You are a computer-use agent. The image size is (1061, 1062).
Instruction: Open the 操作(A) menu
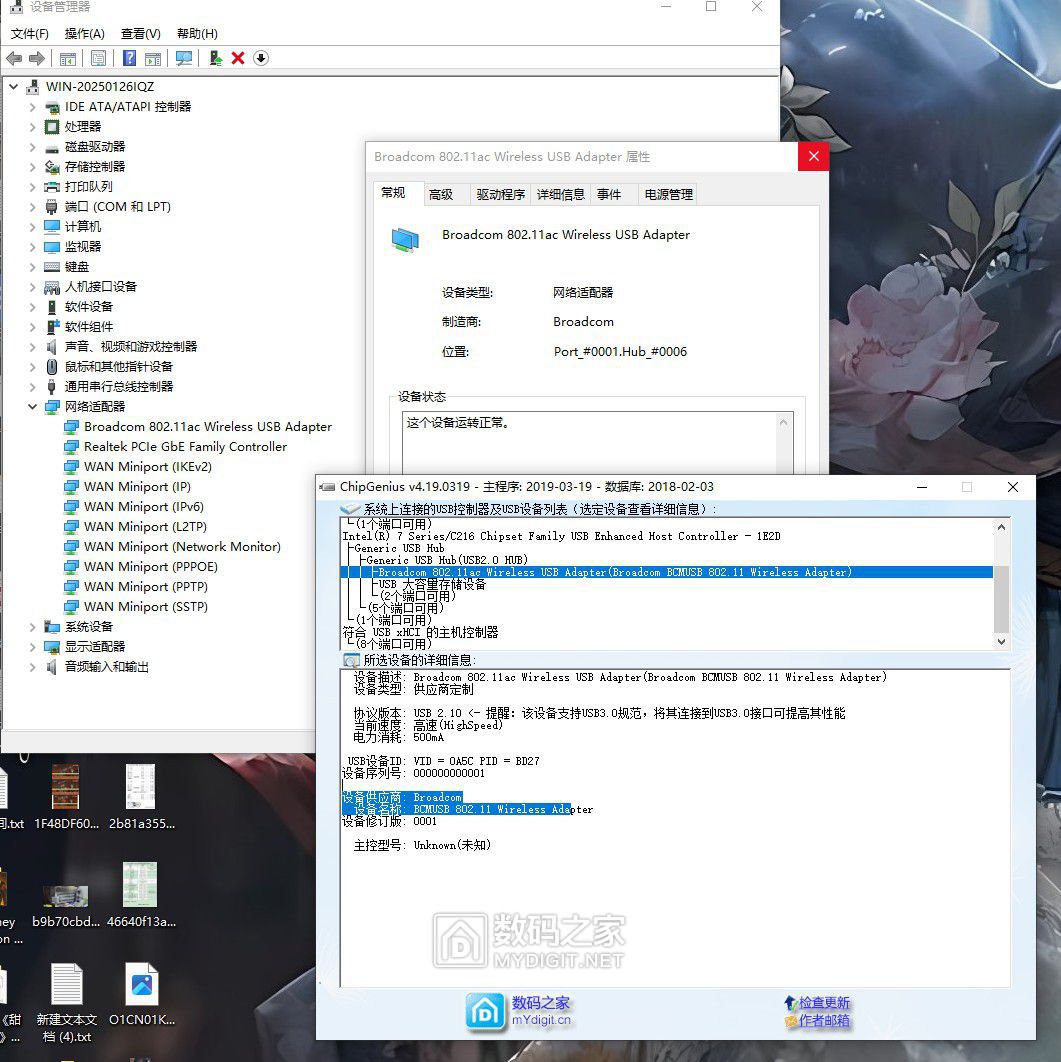click(x=85, y=34)
